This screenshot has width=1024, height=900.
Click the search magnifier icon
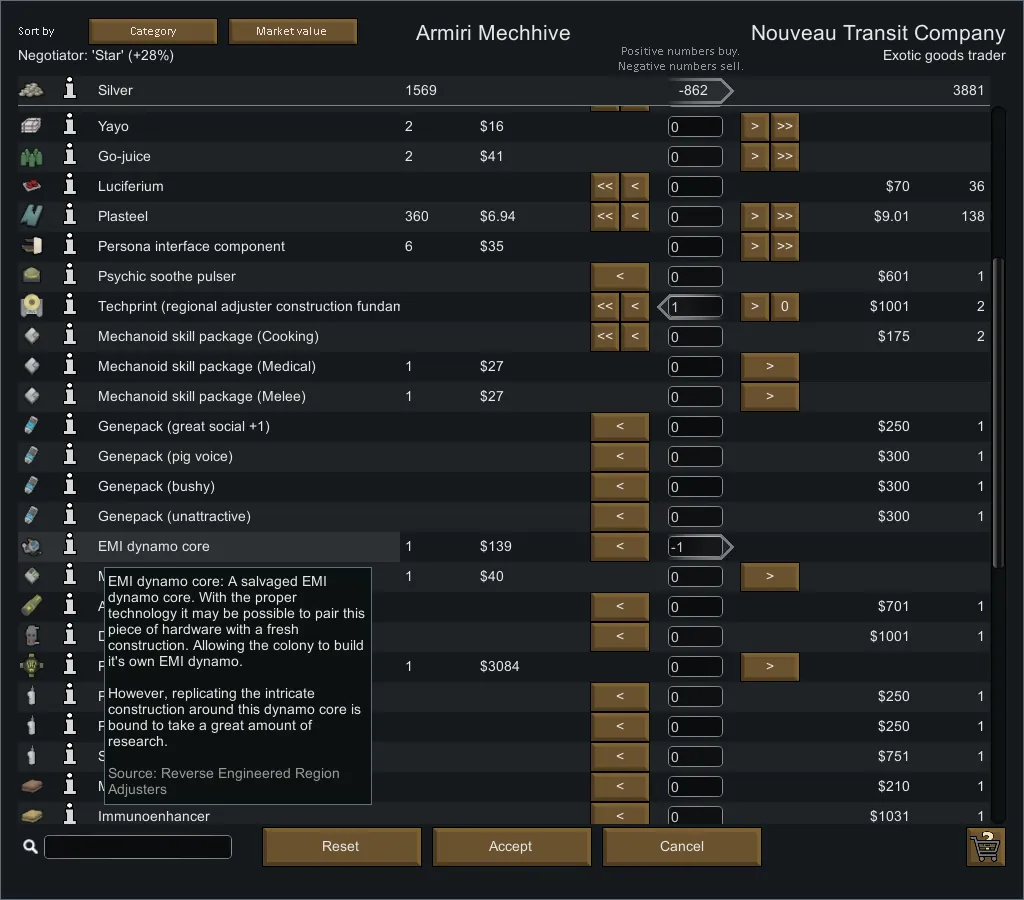[x=30, y=847]
